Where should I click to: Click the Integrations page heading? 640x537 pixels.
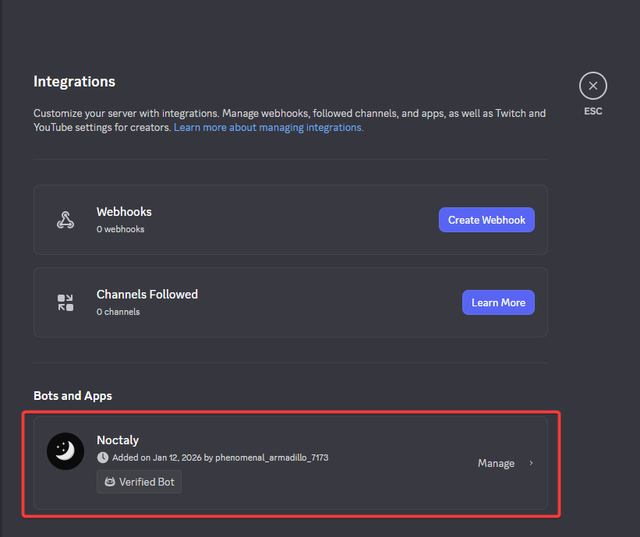tap(74, 81)
